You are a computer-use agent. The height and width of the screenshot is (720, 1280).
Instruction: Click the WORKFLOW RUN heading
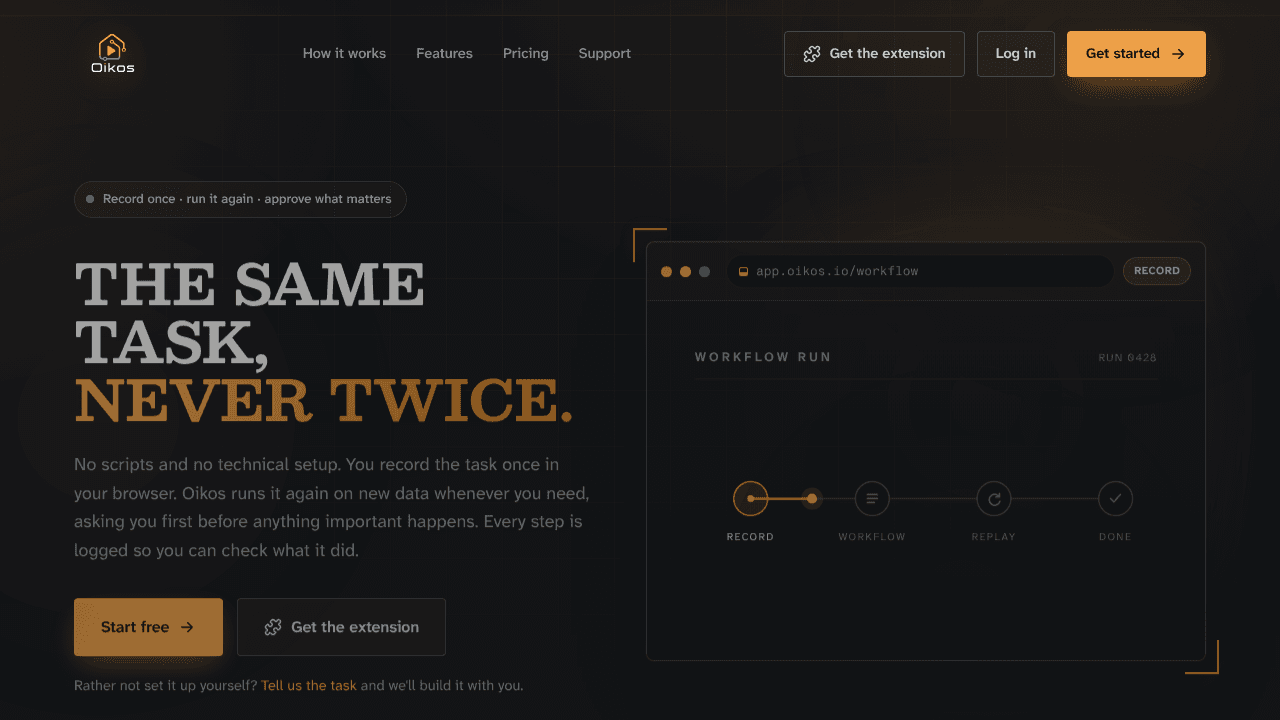pyautogui.click(x=763, y=357)
